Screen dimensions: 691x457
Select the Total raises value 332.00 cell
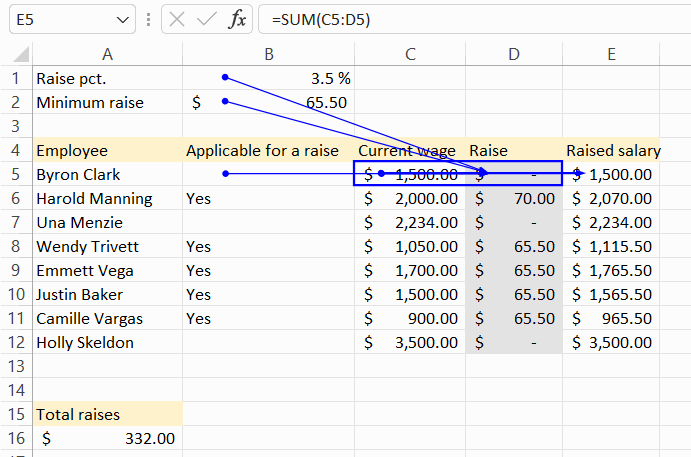(x=108, y=438)
